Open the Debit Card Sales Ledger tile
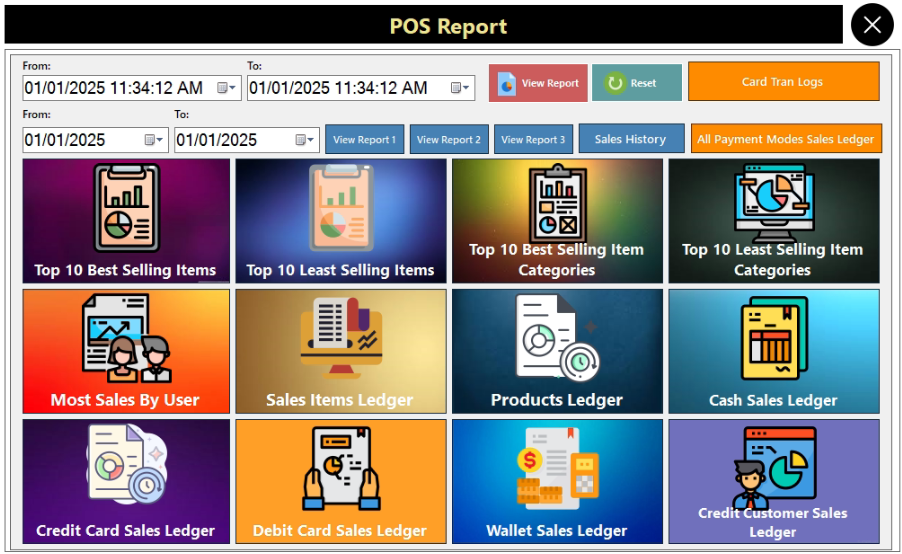This screenshot has width=902, height=554. pyautogui.click(x=341, y=482)
